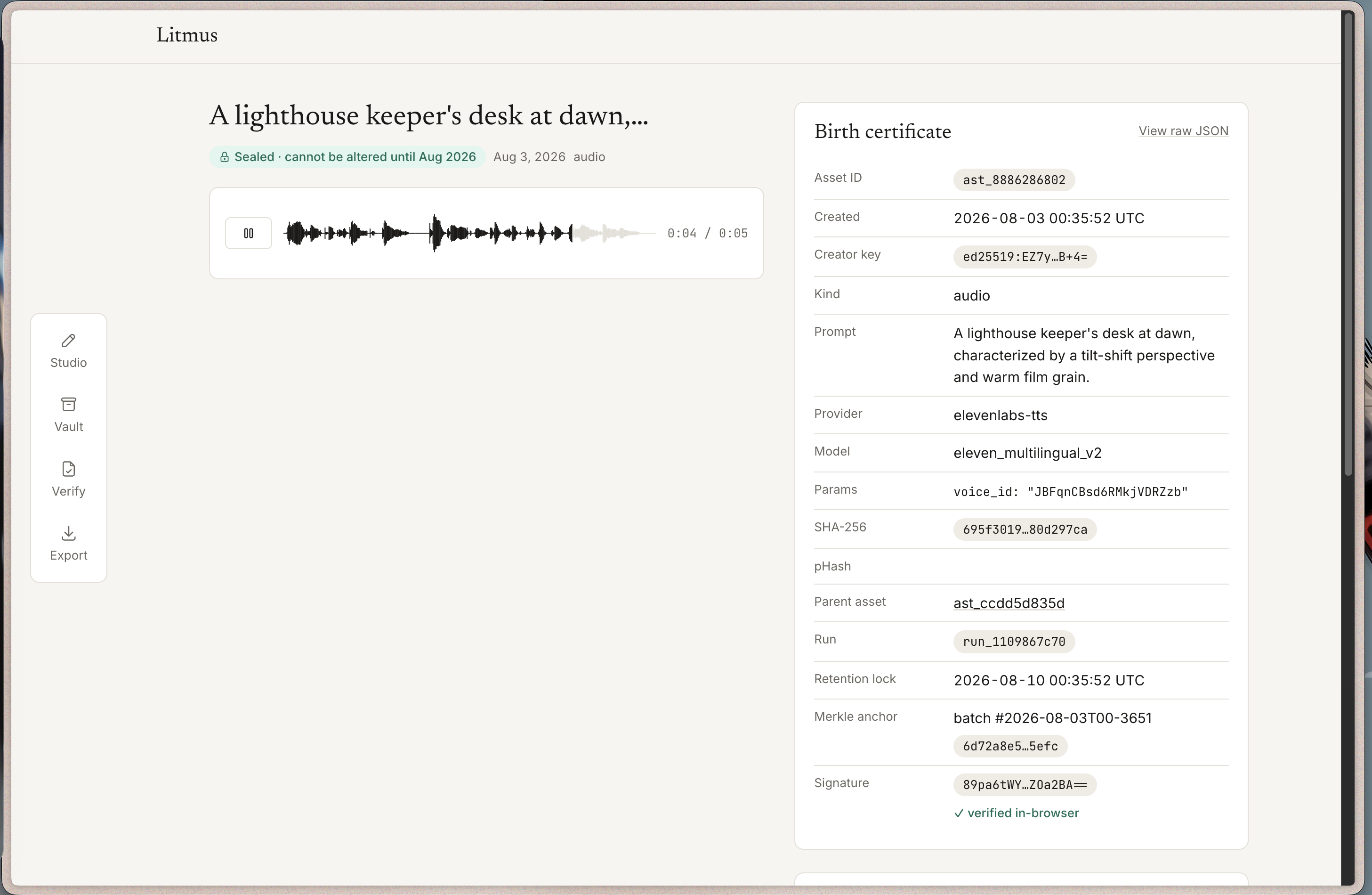Viewport: 1372px width, 895px height.
Task: Select the Aug 3, 2026 date label
Action: click(x=529, y=157)
